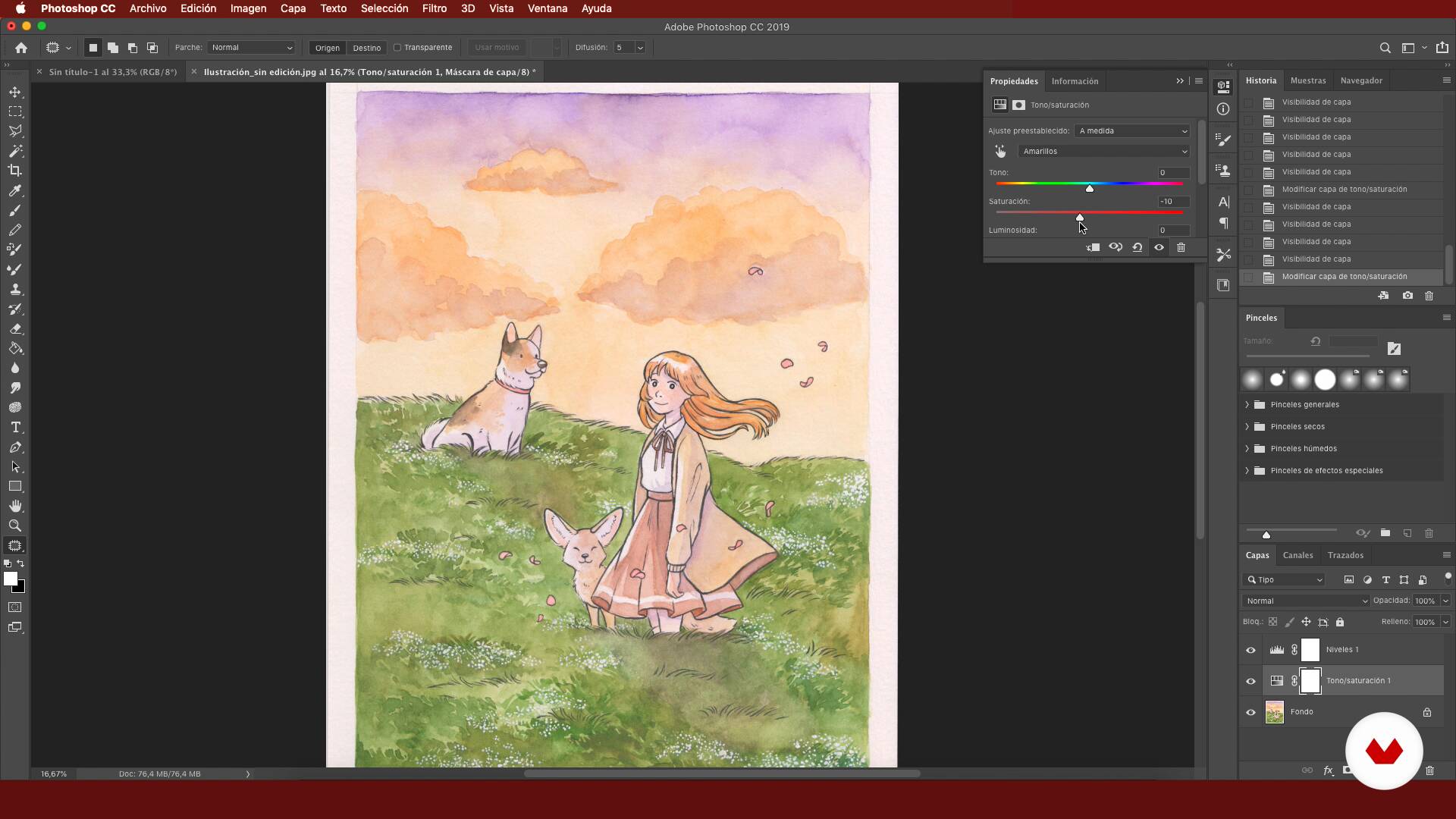Select the Eyedropper tool

(x=15, y=190)
